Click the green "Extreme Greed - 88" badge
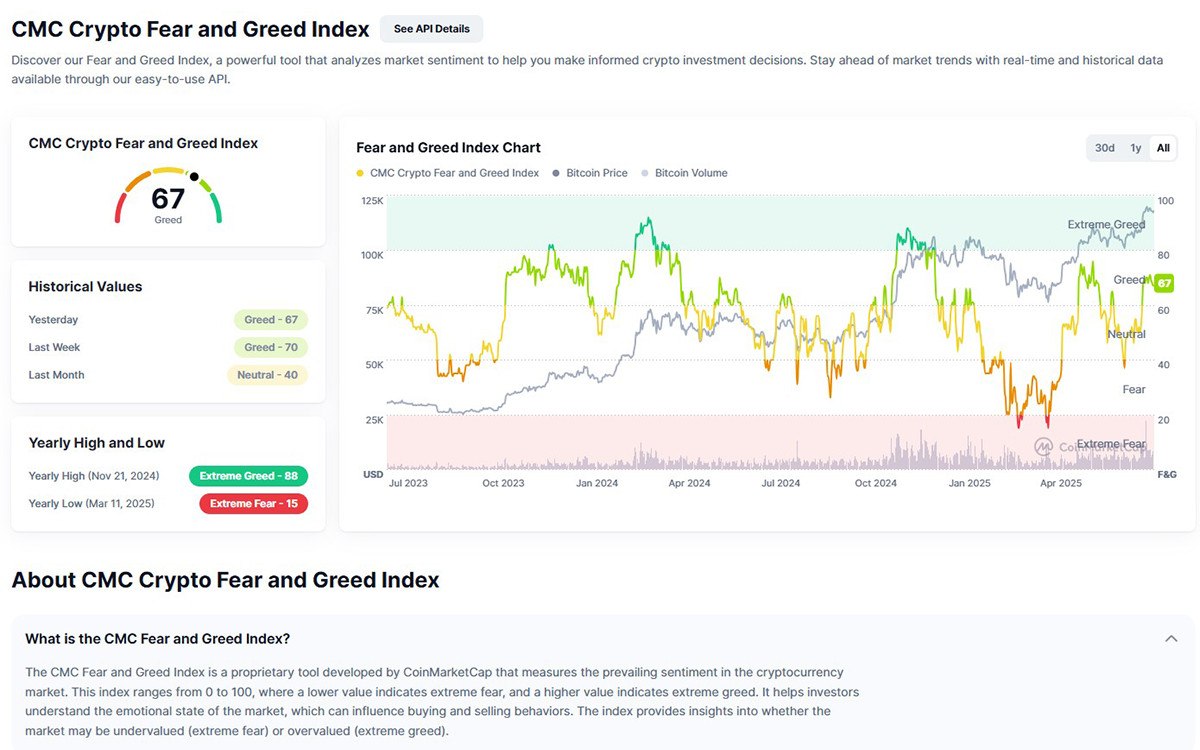Image resolution: width=1200 pixels, height=750 pixels. click(x=248, y=476)
